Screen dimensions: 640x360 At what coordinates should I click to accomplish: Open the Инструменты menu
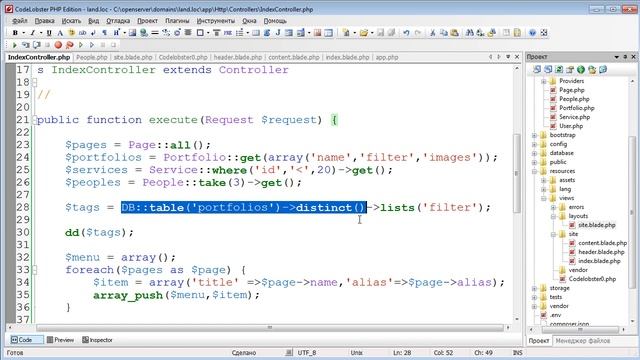pos(216,20)
